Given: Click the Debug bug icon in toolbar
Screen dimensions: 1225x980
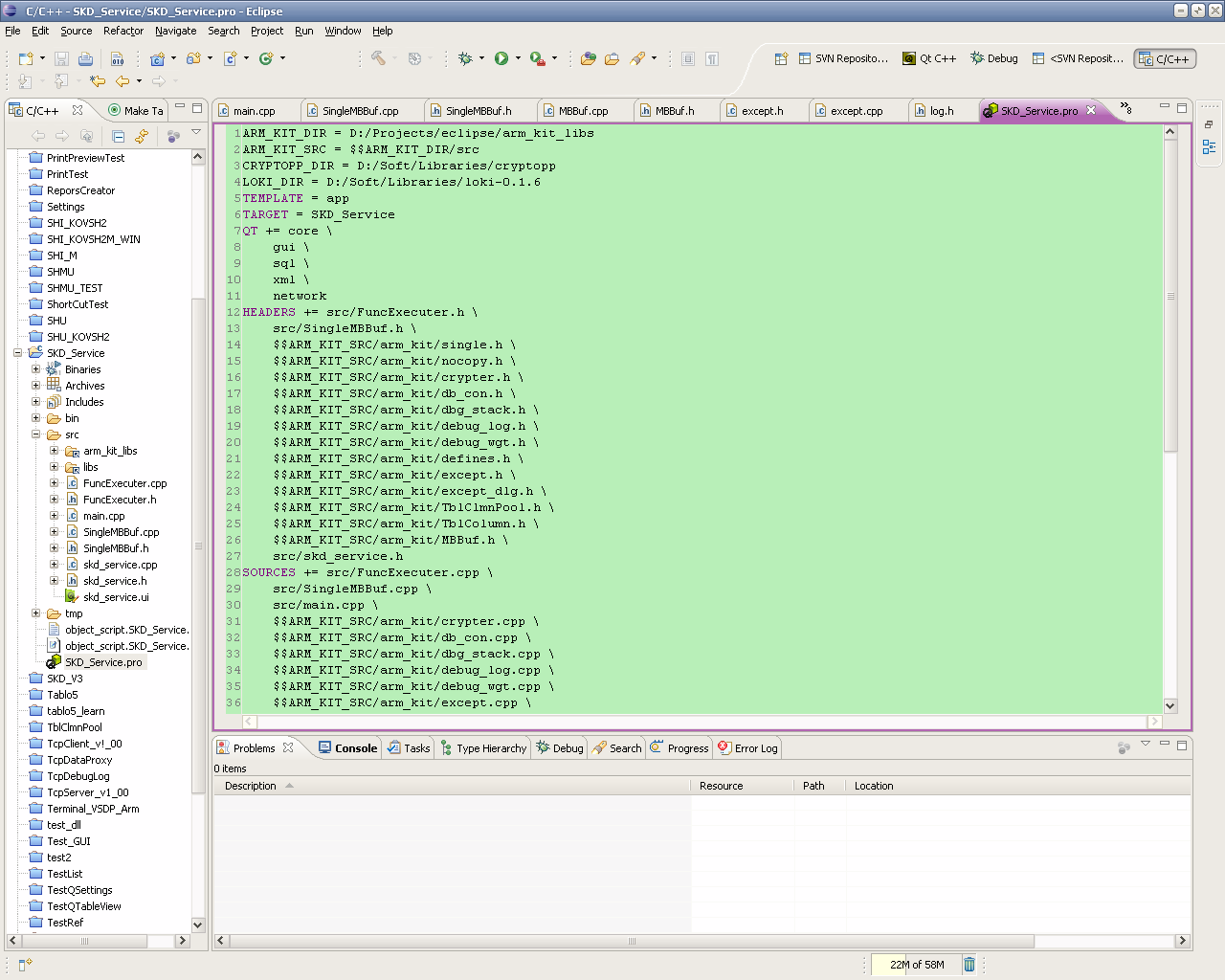Looking at the screenshot, I should coord(465,58).
